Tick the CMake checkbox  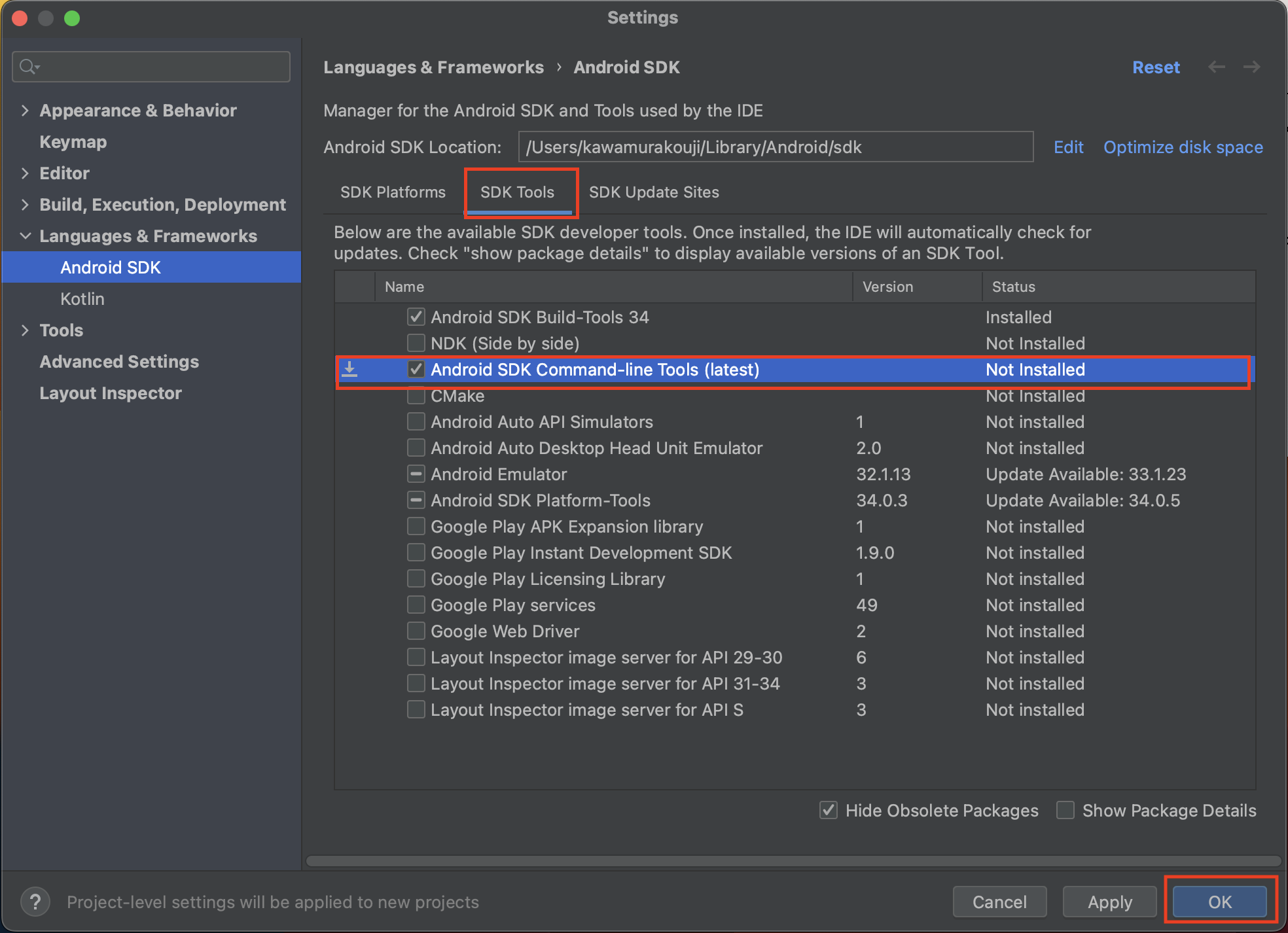click(x=416, y=396)
